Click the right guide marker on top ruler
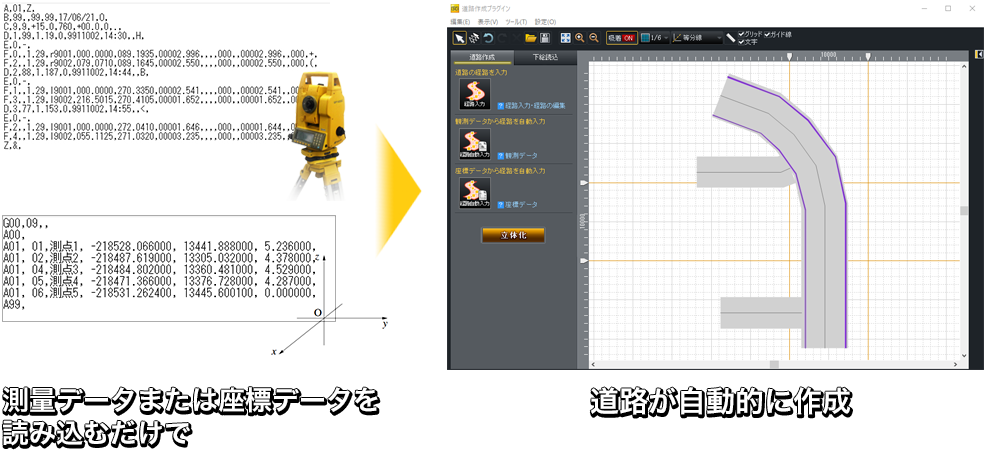 [x=868, y=57]
